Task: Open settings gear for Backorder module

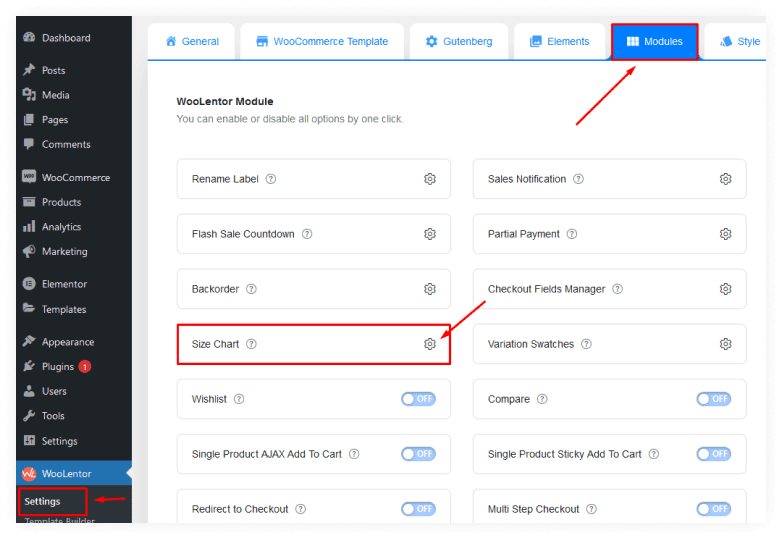Action: coord(429,289)
